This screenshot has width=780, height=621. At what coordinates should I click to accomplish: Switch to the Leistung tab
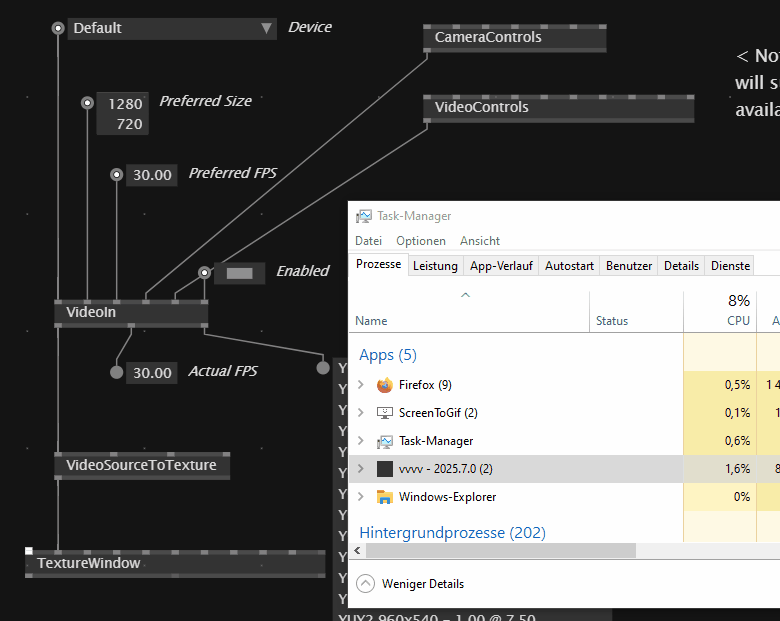click(435, 265)
